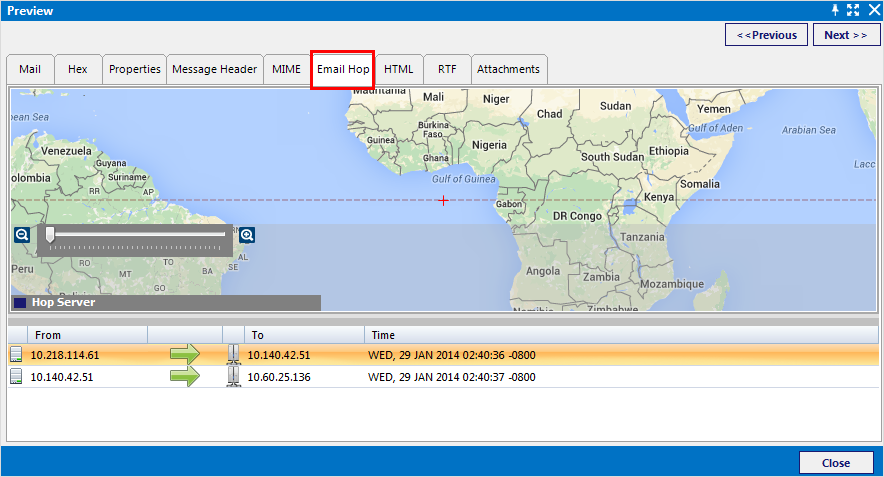Click the red crosshair on the map
Viewport: 884px width, 477px height.
tap(444, 201)
